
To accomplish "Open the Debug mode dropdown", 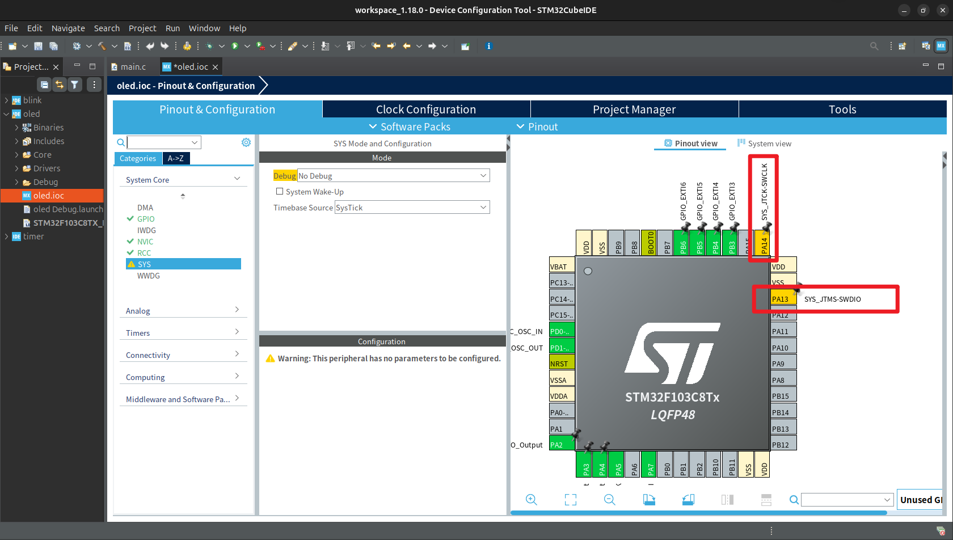I will (x=393, y=175).
